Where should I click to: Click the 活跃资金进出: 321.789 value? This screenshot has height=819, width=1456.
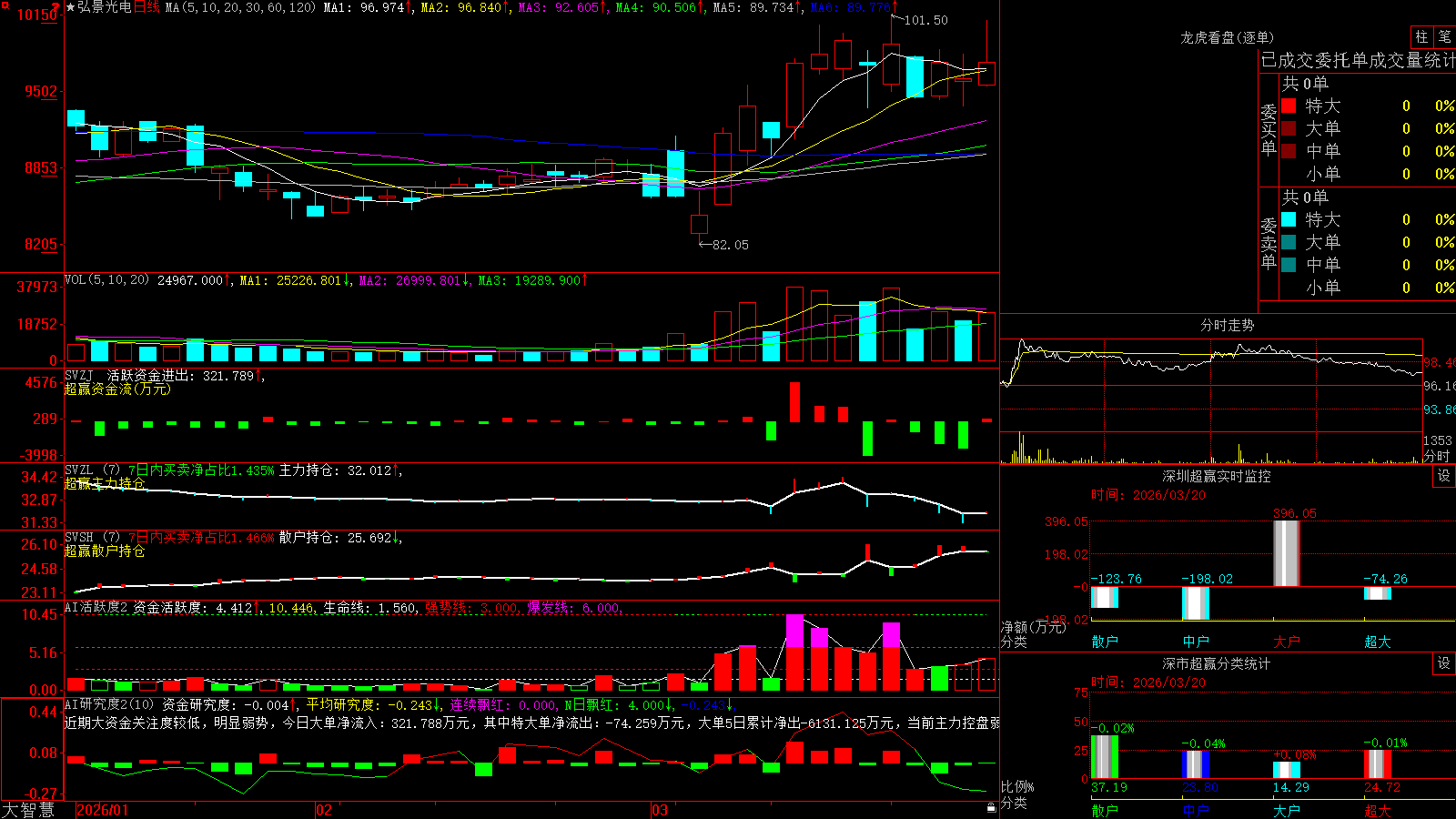[181, 375]
